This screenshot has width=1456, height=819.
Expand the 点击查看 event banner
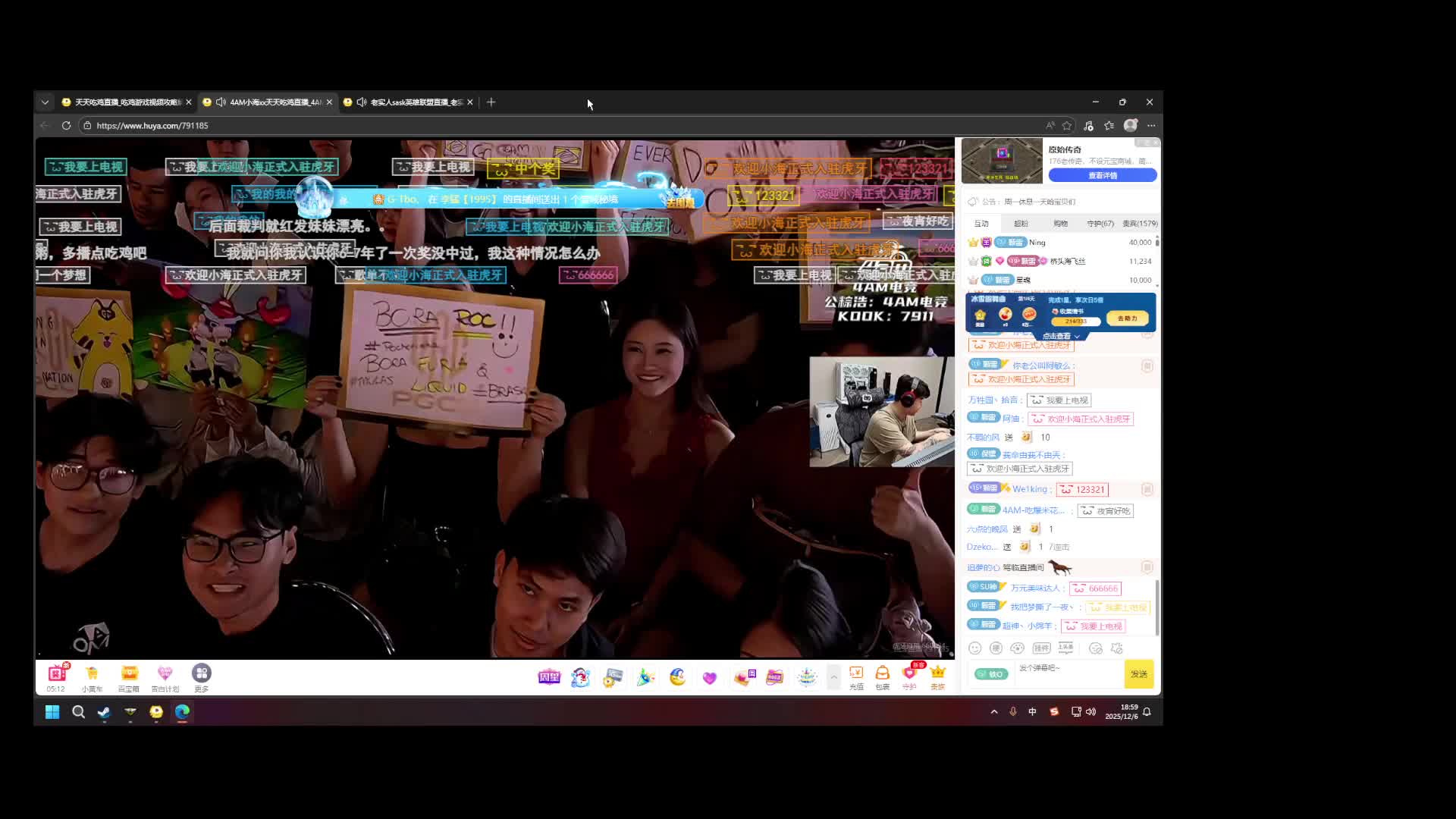1060,336
